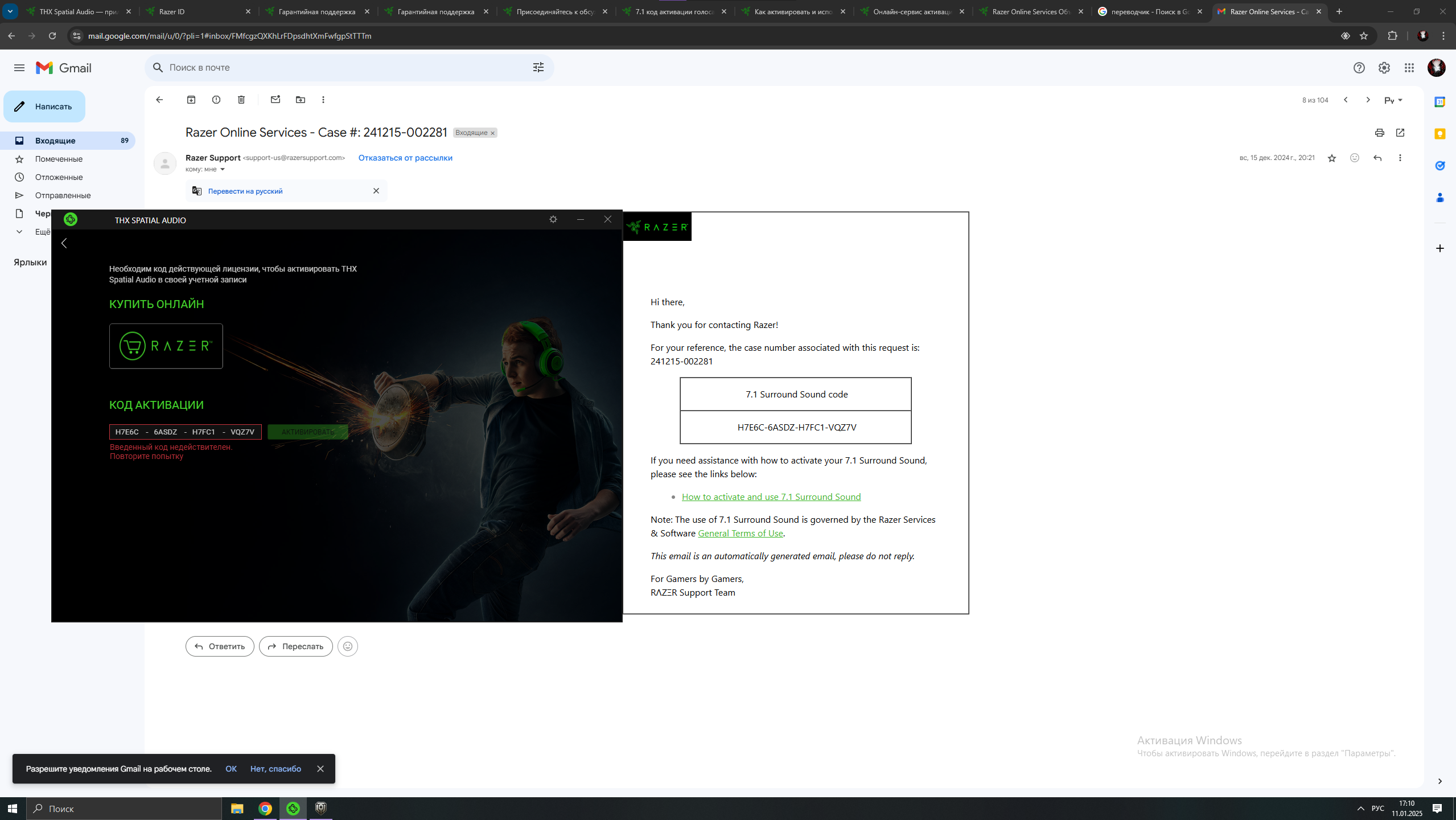Open input language dropdown Ру
The height and width of the screenshot is (820, 1456).
pos(1393,100)
